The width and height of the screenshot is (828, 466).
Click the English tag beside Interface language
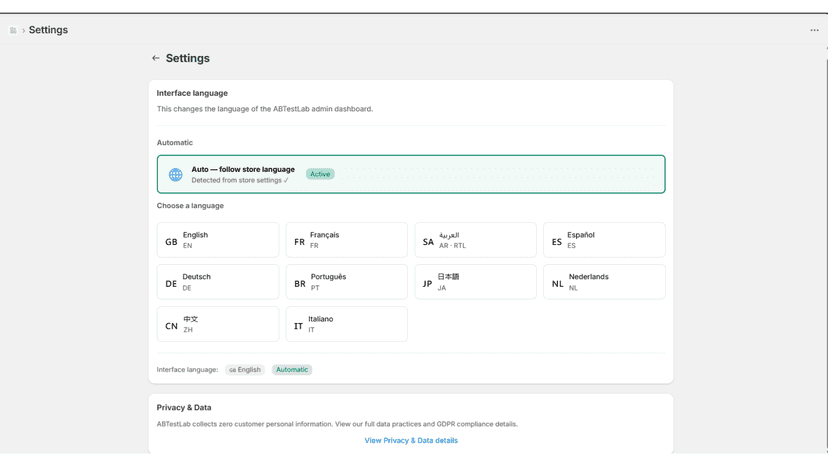[245, 370]
